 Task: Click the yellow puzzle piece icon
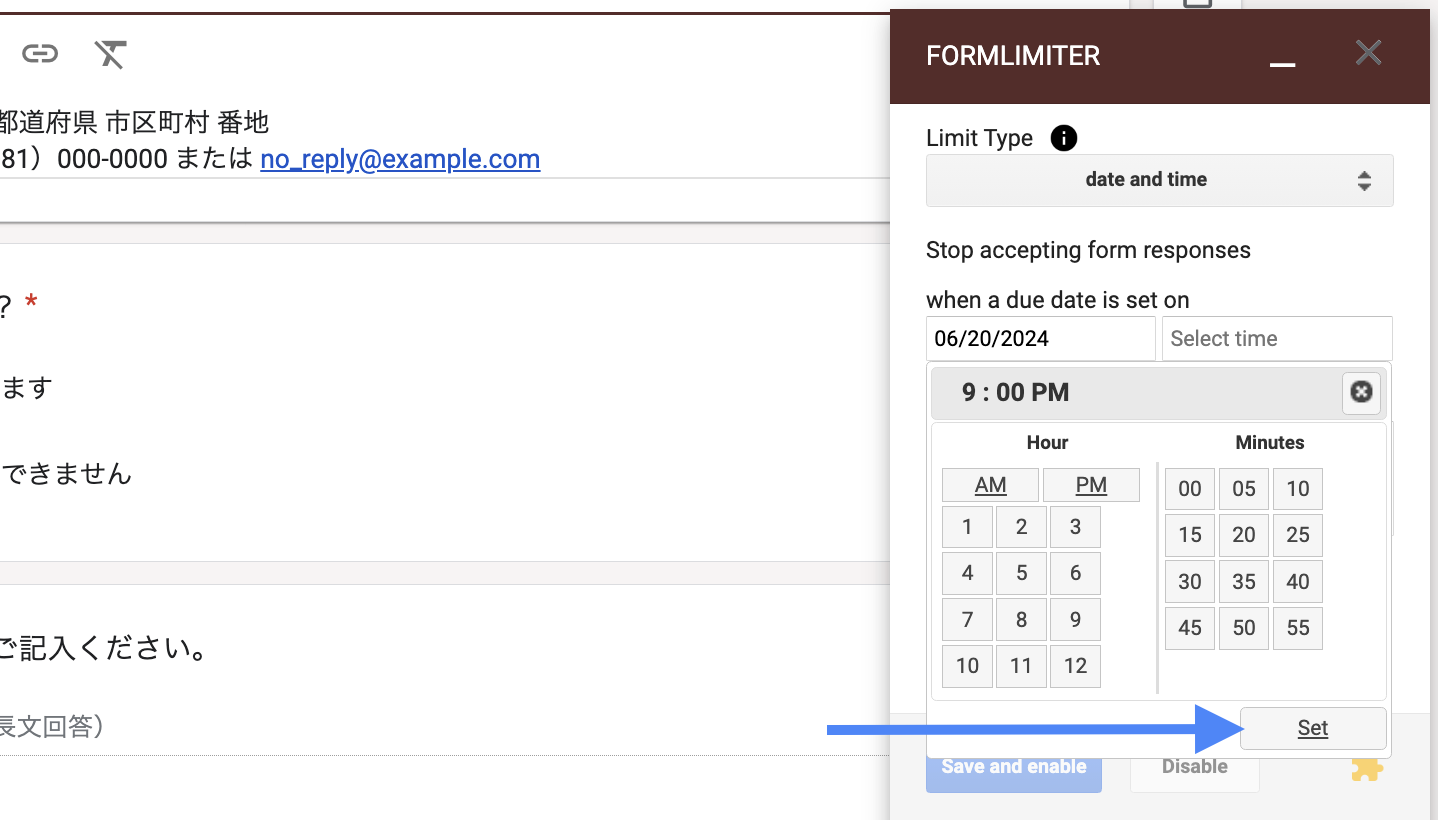click(x=1366, y=767)
